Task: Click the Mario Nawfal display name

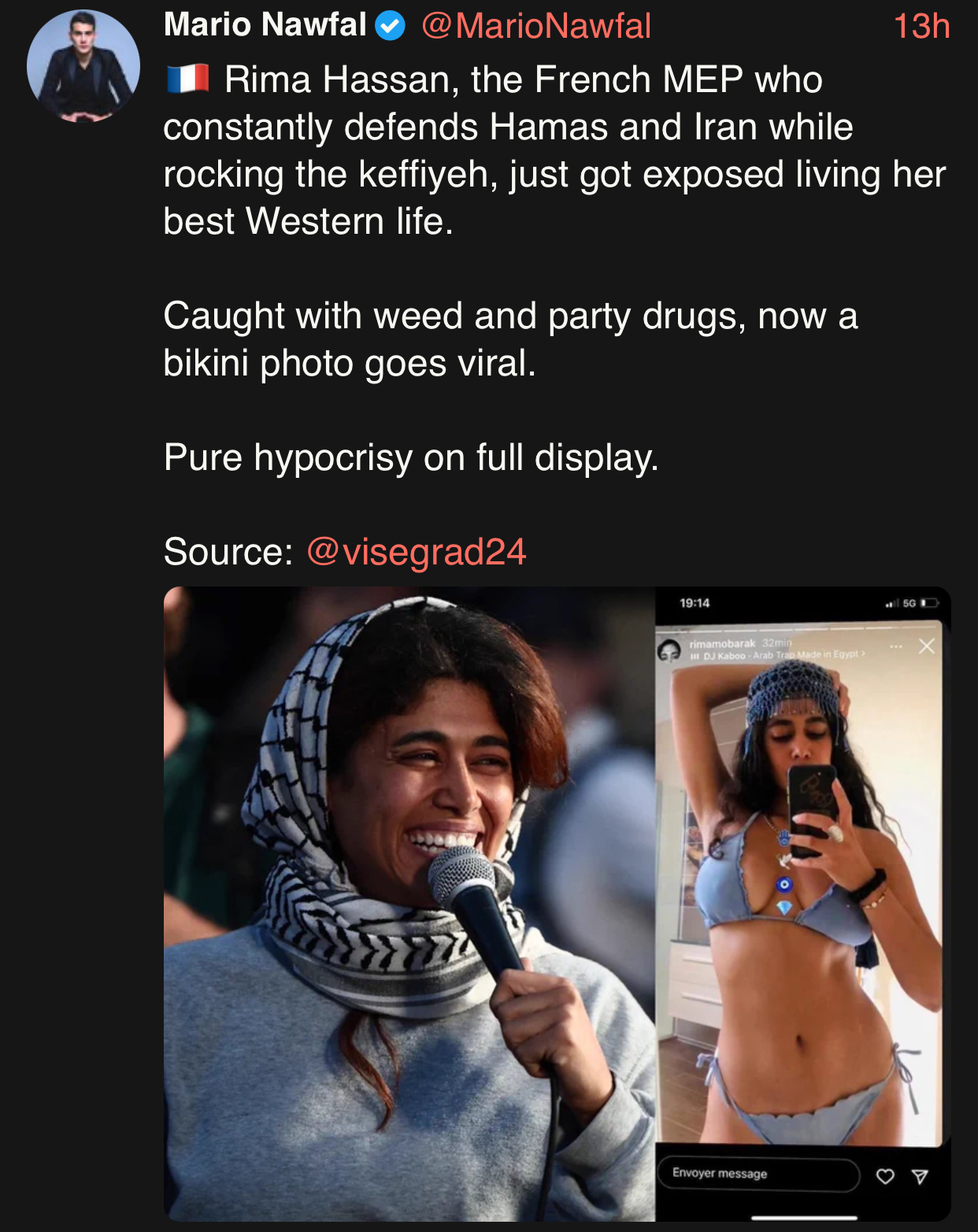Action: click(x=265, y=25)
